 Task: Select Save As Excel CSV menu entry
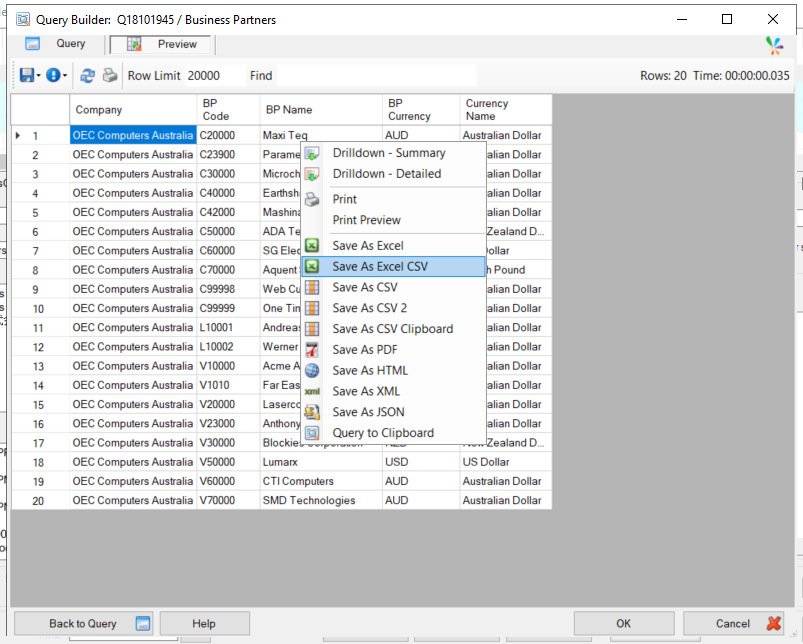pos(393,267)
